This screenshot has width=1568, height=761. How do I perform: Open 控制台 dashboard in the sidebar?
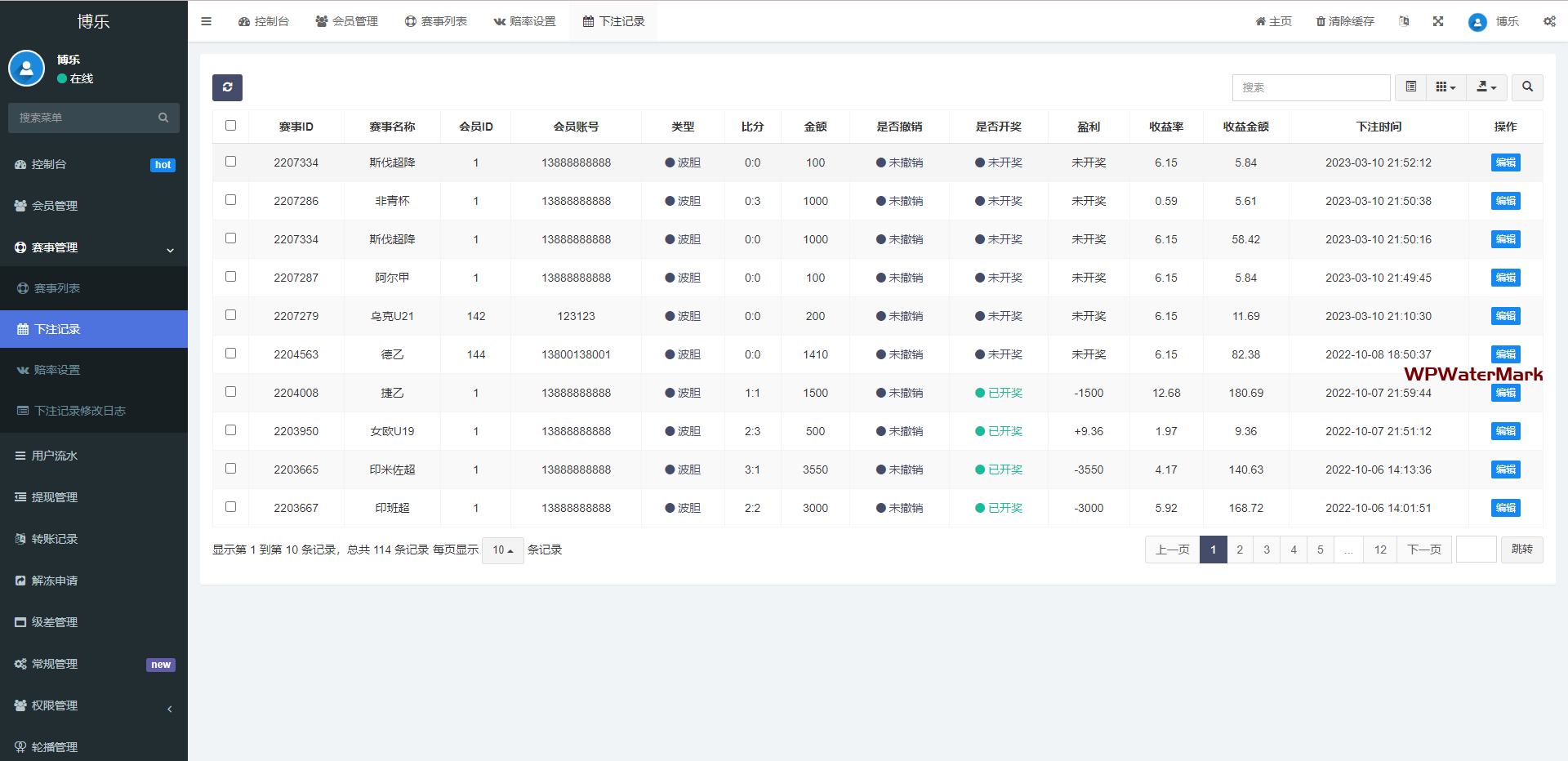[94, 164]
